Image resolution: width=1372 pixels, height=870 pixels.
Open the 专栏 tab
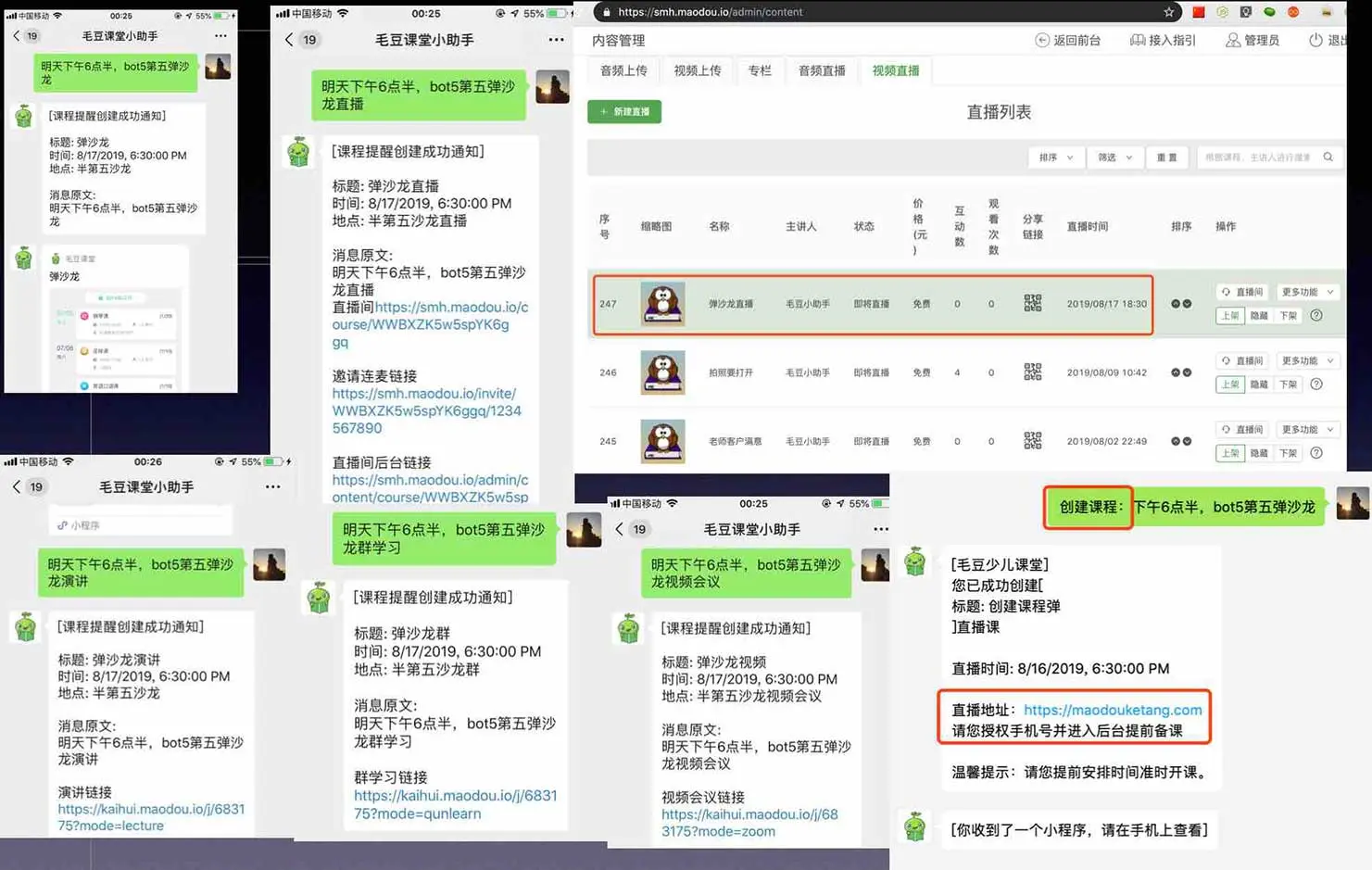pyautogui.click(x=760, y=70)
